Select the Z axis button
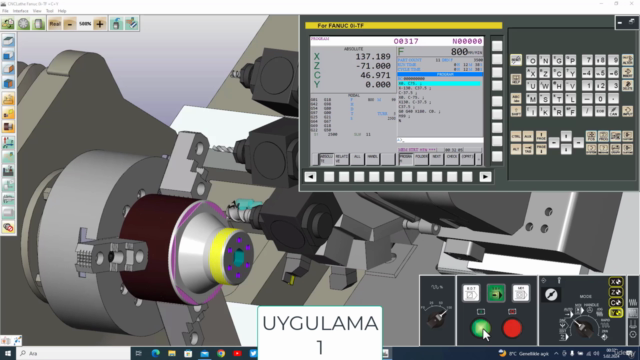Viewport: 640px width, 360px height. click(x=616, y=292)
